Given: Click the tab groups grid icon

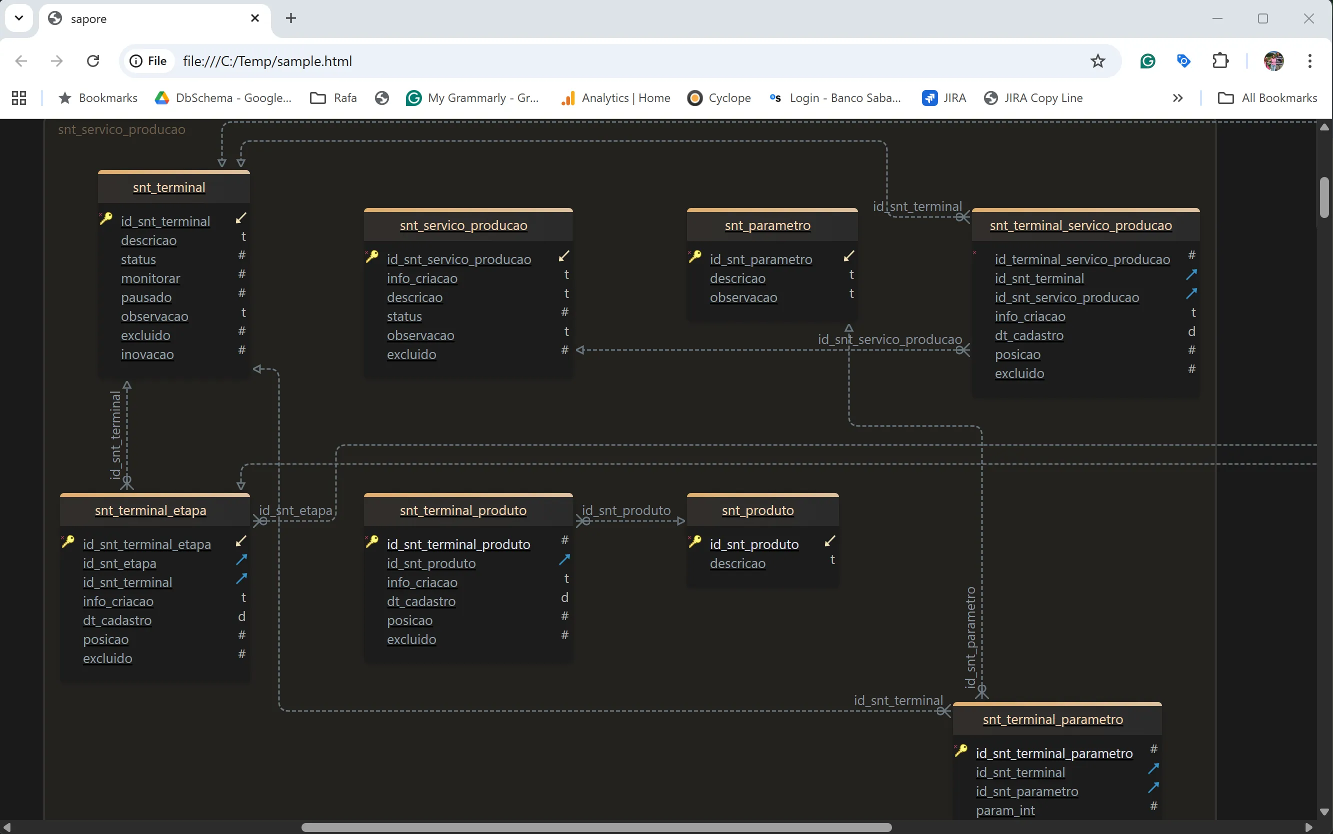Looking at the screenshot, I should [x=19, y=97].
